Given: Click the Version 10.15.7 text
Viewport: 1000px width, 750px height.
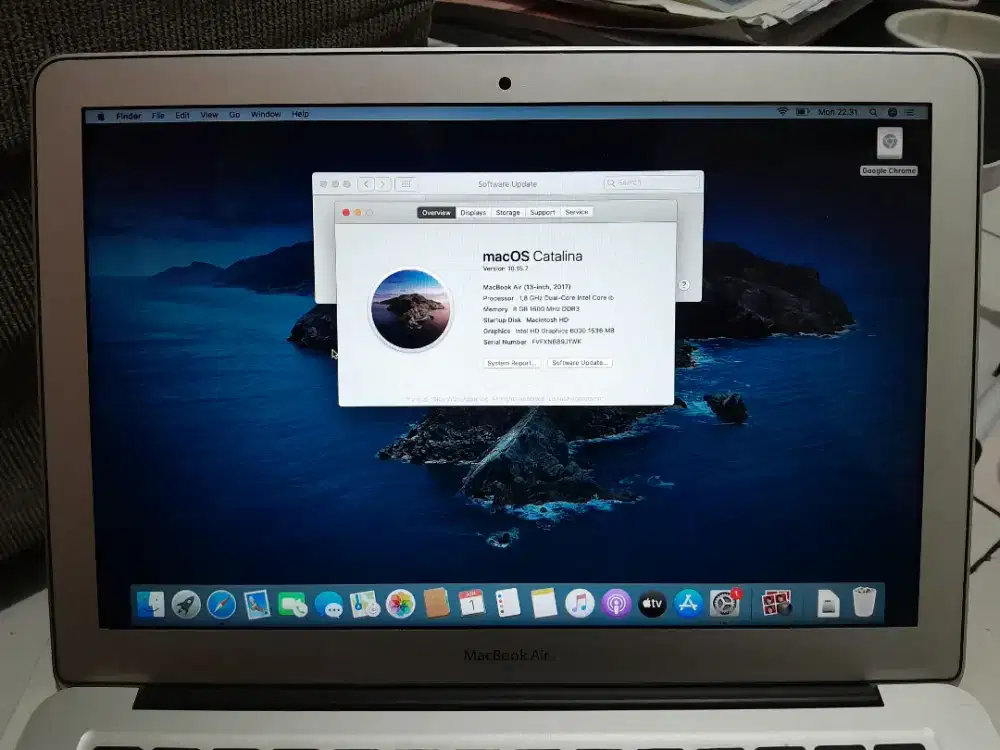Looking at the screenshot, I should pyautogui.click(x=505, y=268).
